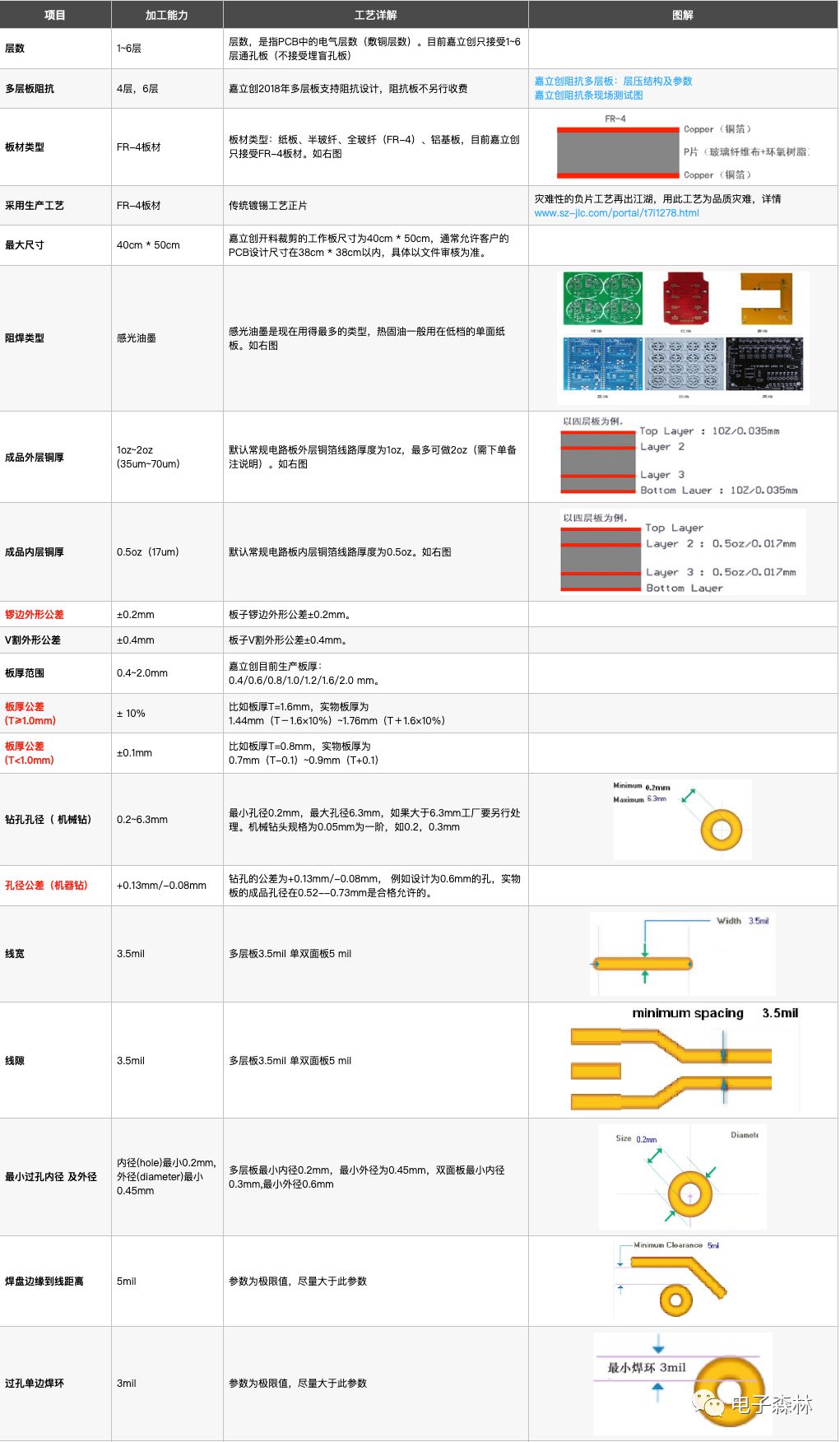The height and width of the screenshot is (1442, 840).
Task: Click the 图解 column header
Action: click(x=683, y=15)
